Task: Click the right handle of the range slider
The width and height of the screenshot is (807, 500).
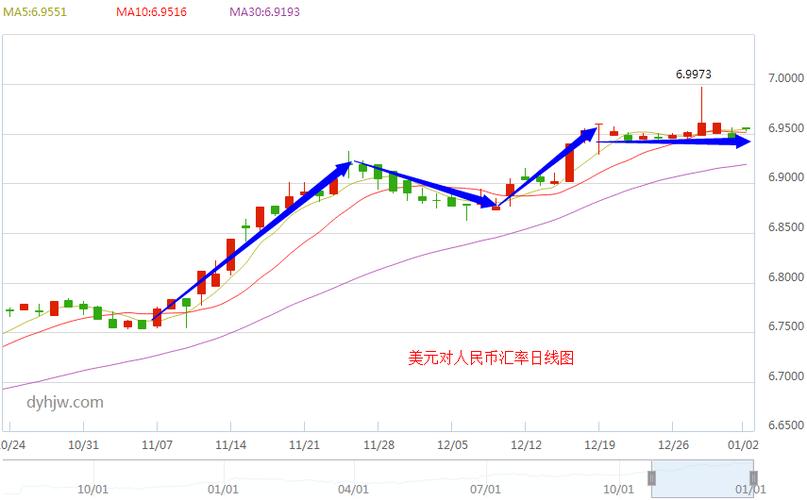Action: tap(753, 478)
